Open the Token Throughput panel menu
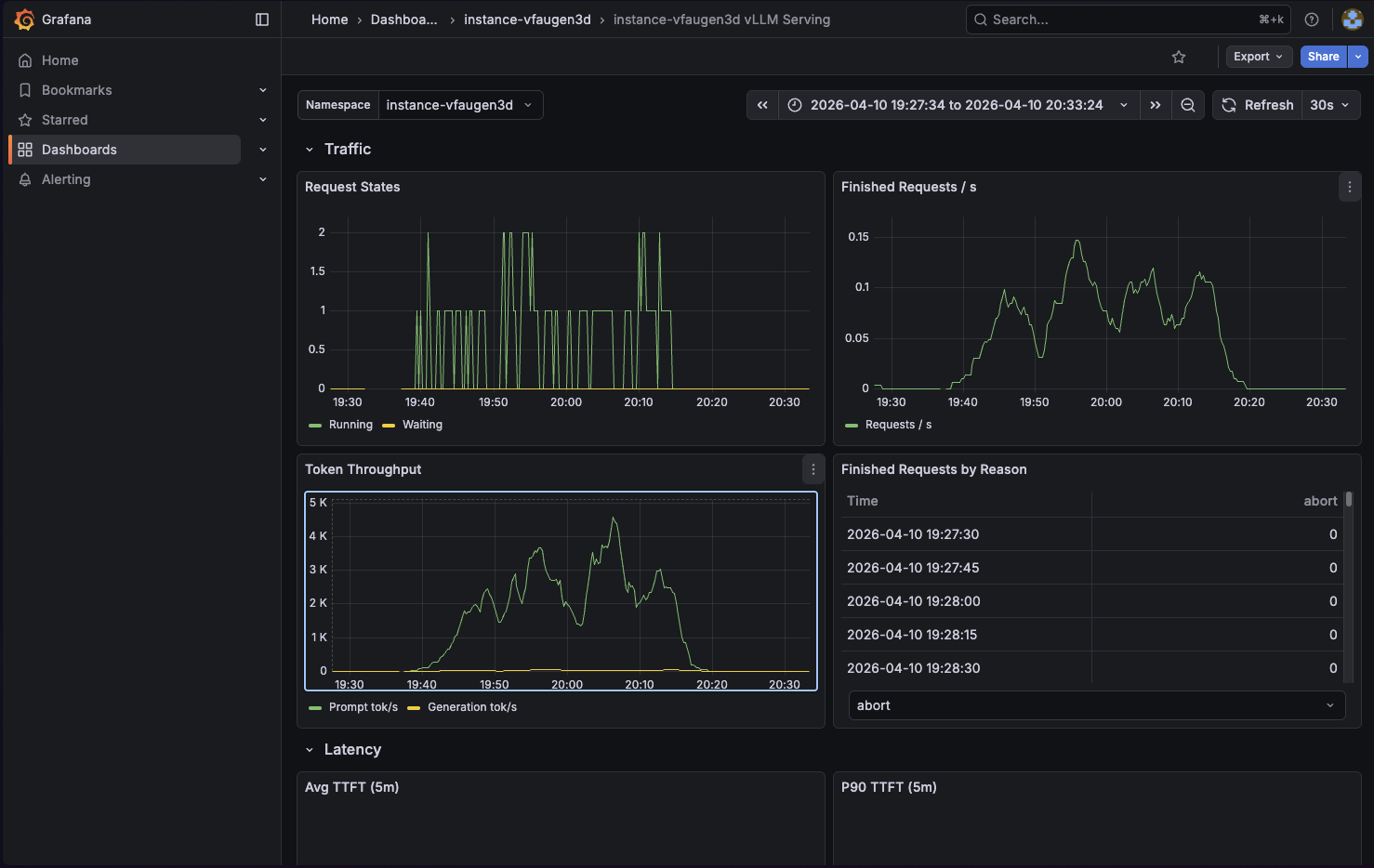The width and height of the screenshot is (1374, 868). [x=813, y=468]
